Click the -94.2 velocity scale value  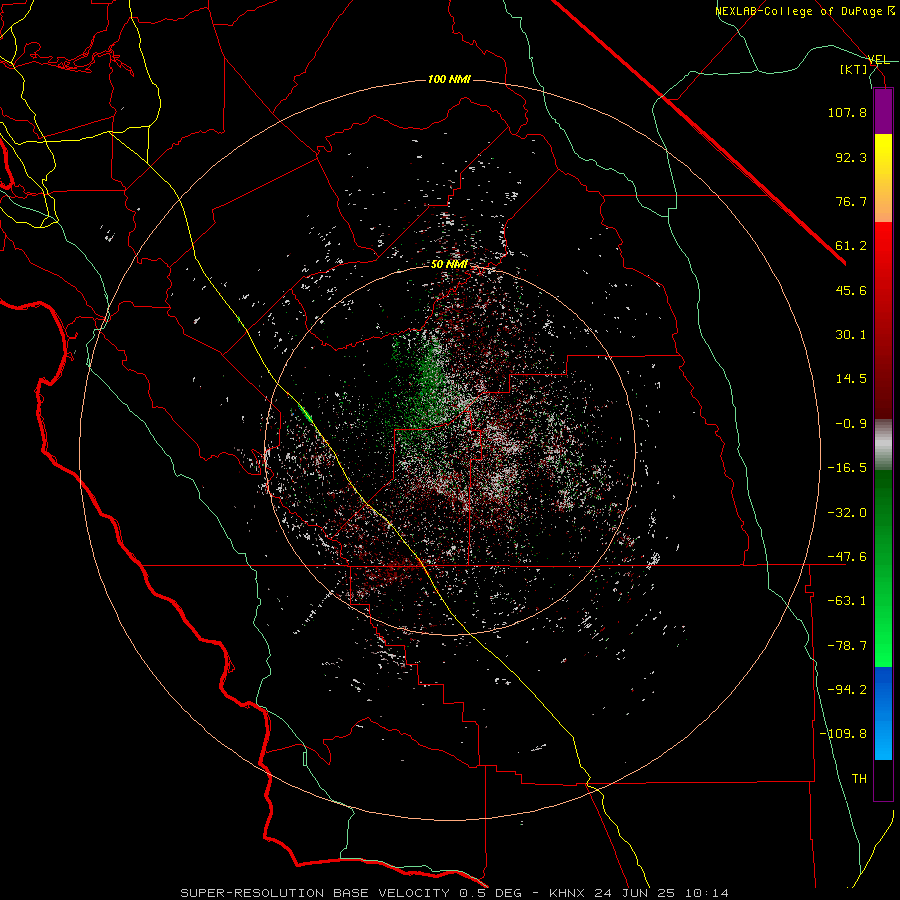pyautogui.click(x=847, y=689)
